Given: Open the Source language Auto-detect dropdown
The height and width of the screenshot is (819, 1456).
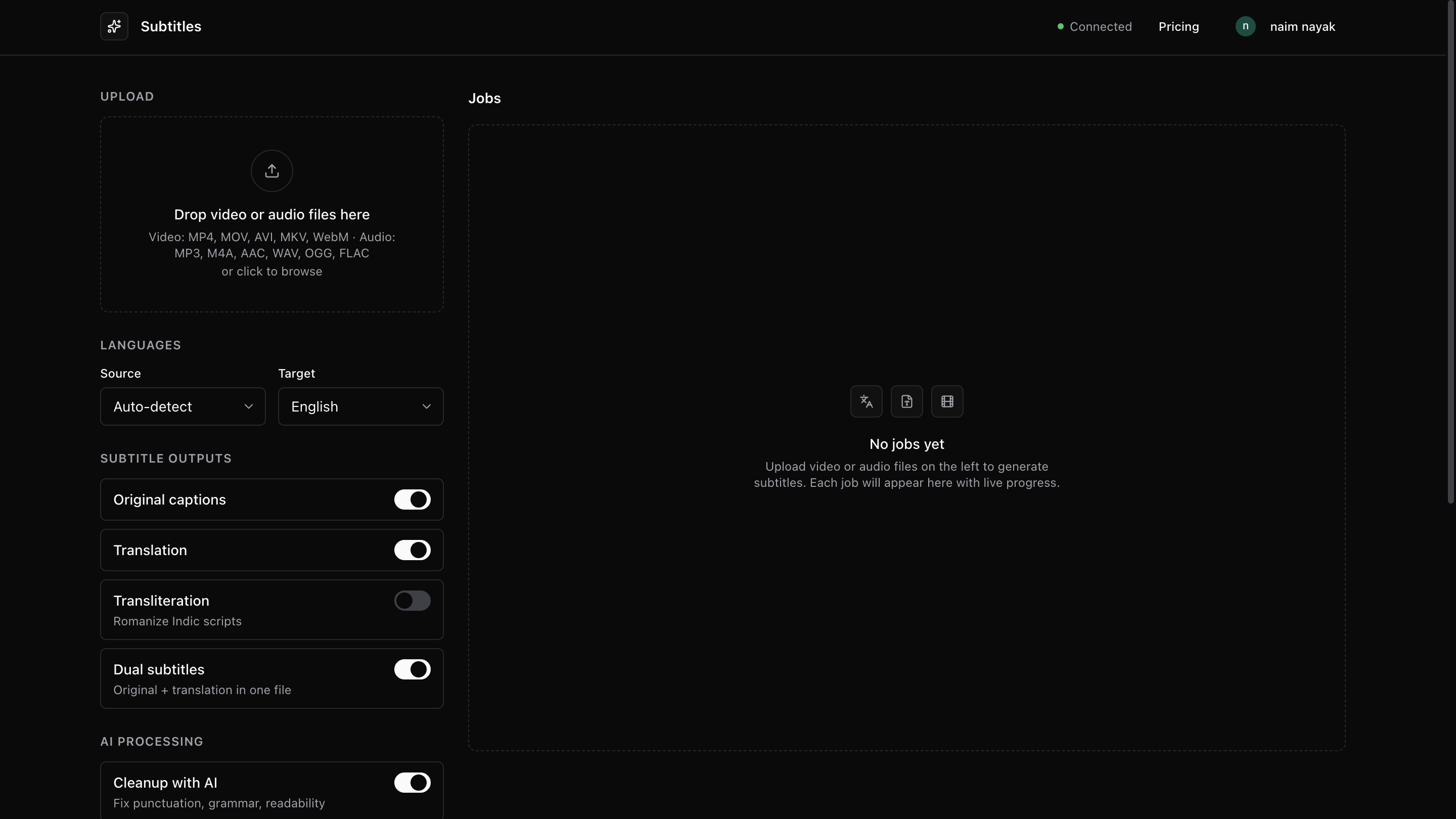Looking at the screenshot, I should [x=183, y=406].
